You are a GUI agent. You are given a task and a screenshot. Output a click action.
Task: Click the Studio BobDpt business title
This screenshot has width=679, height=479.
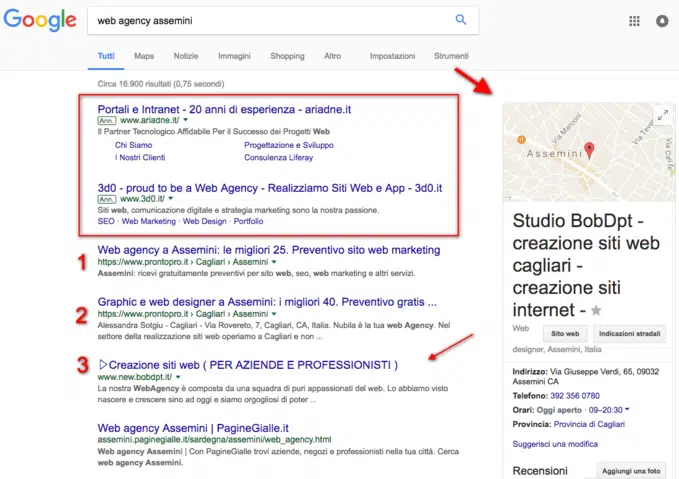[x=585, y=265]
